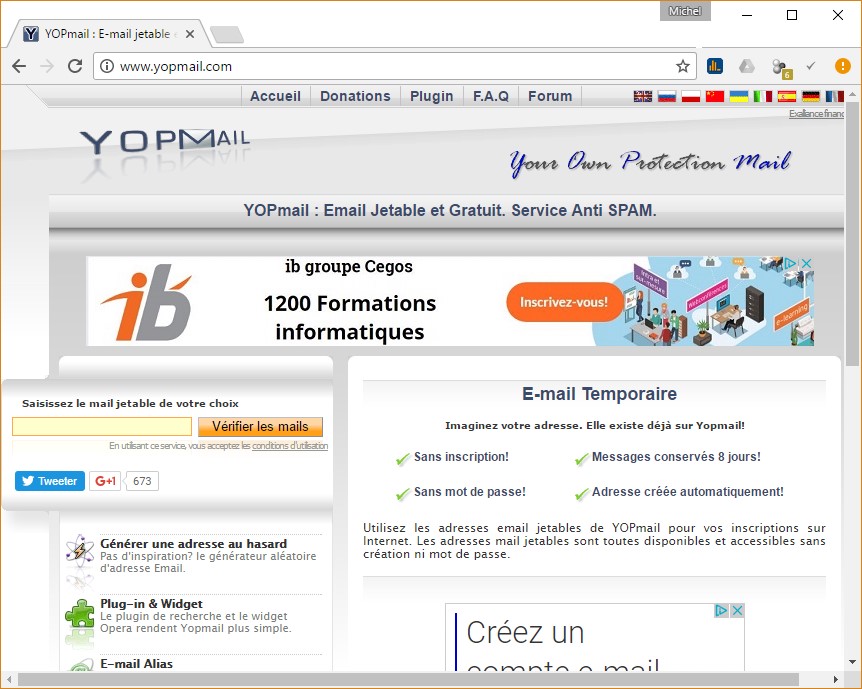Viewport: 862px width, 689px height.
Task: Close the ib Cegos banner ad
Action: point(806,263)
